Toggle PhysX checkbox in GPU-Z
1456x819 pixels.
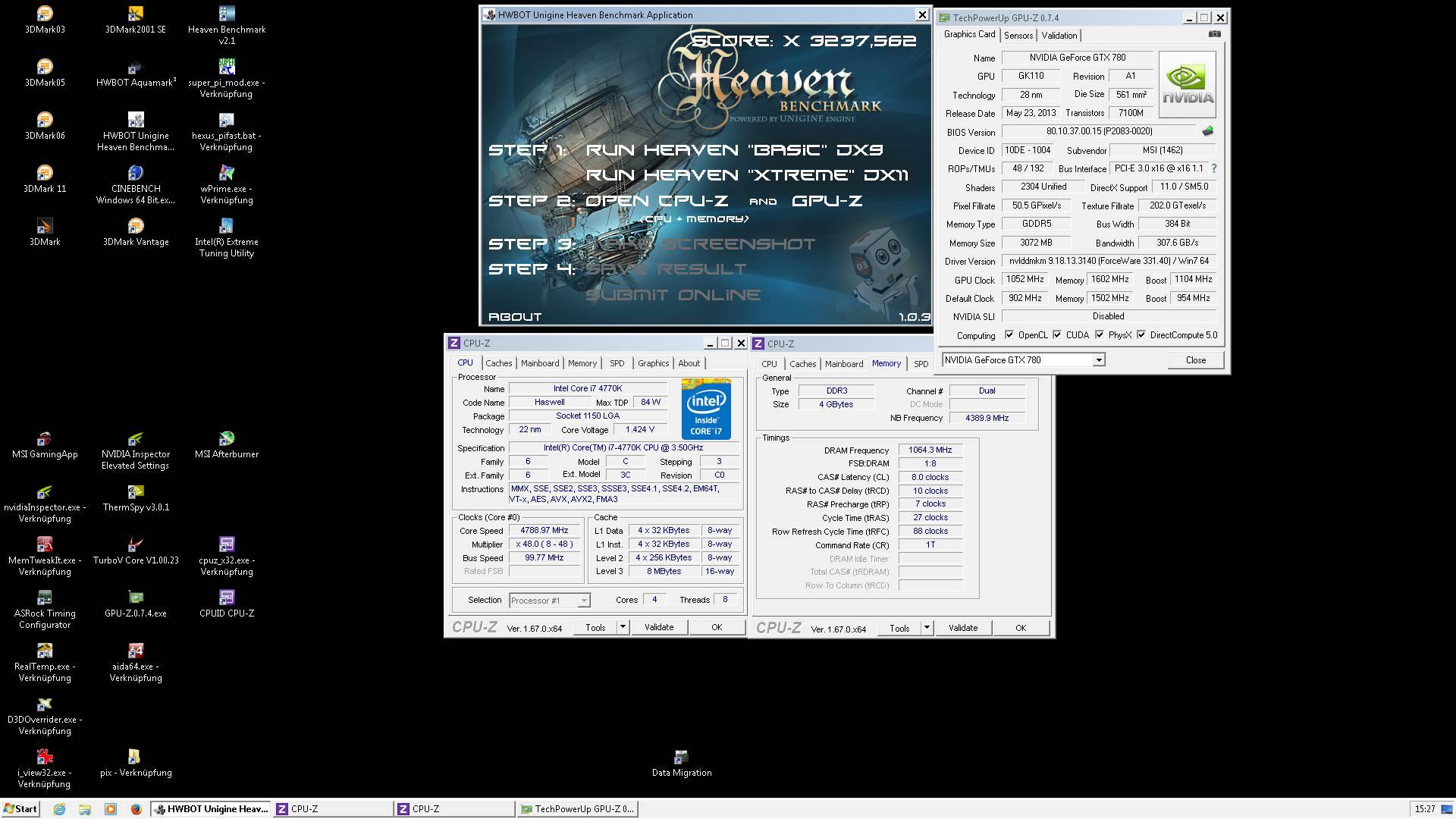pos(1100,335)
